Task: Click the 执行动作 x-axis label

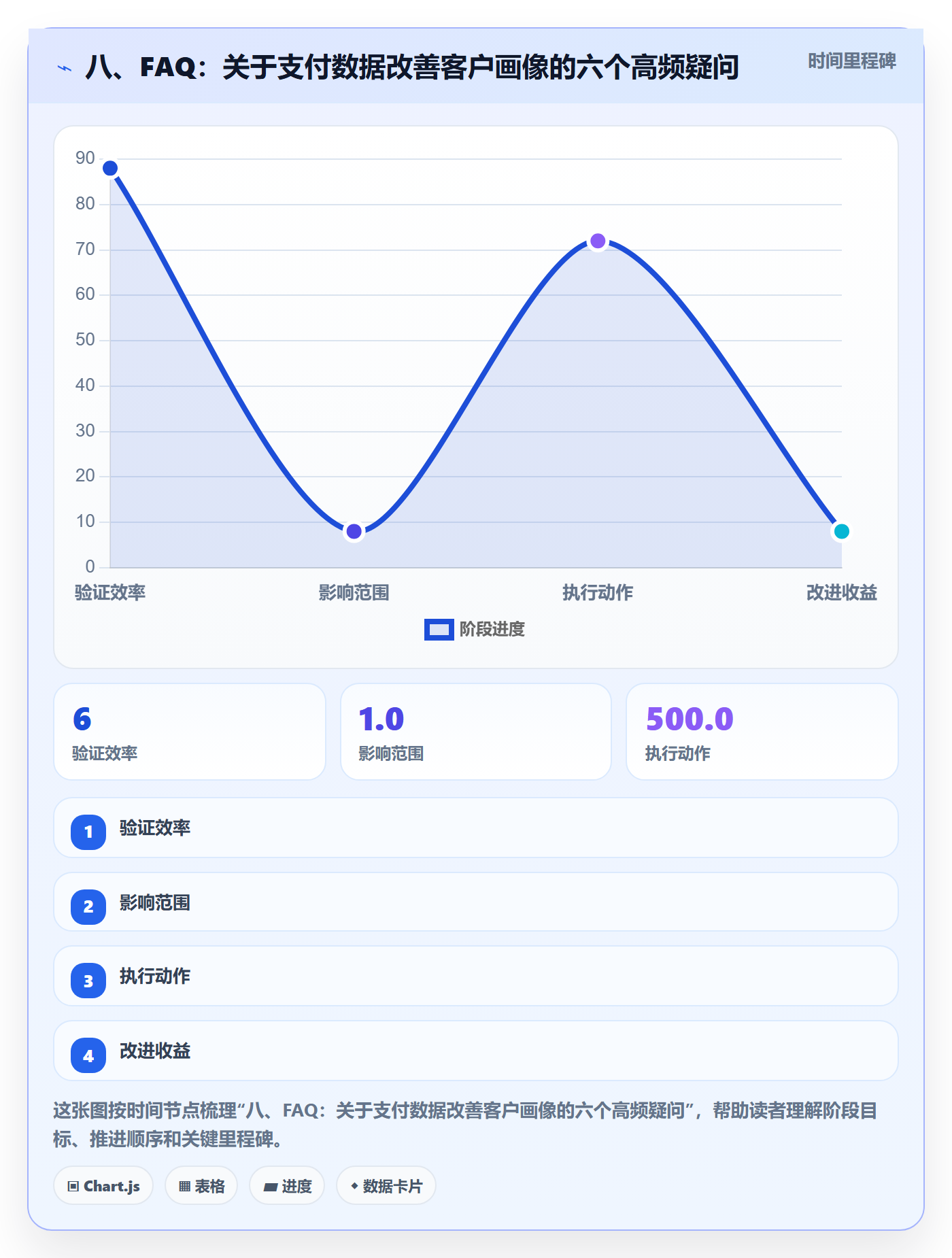Action: [x=598, y=593]
